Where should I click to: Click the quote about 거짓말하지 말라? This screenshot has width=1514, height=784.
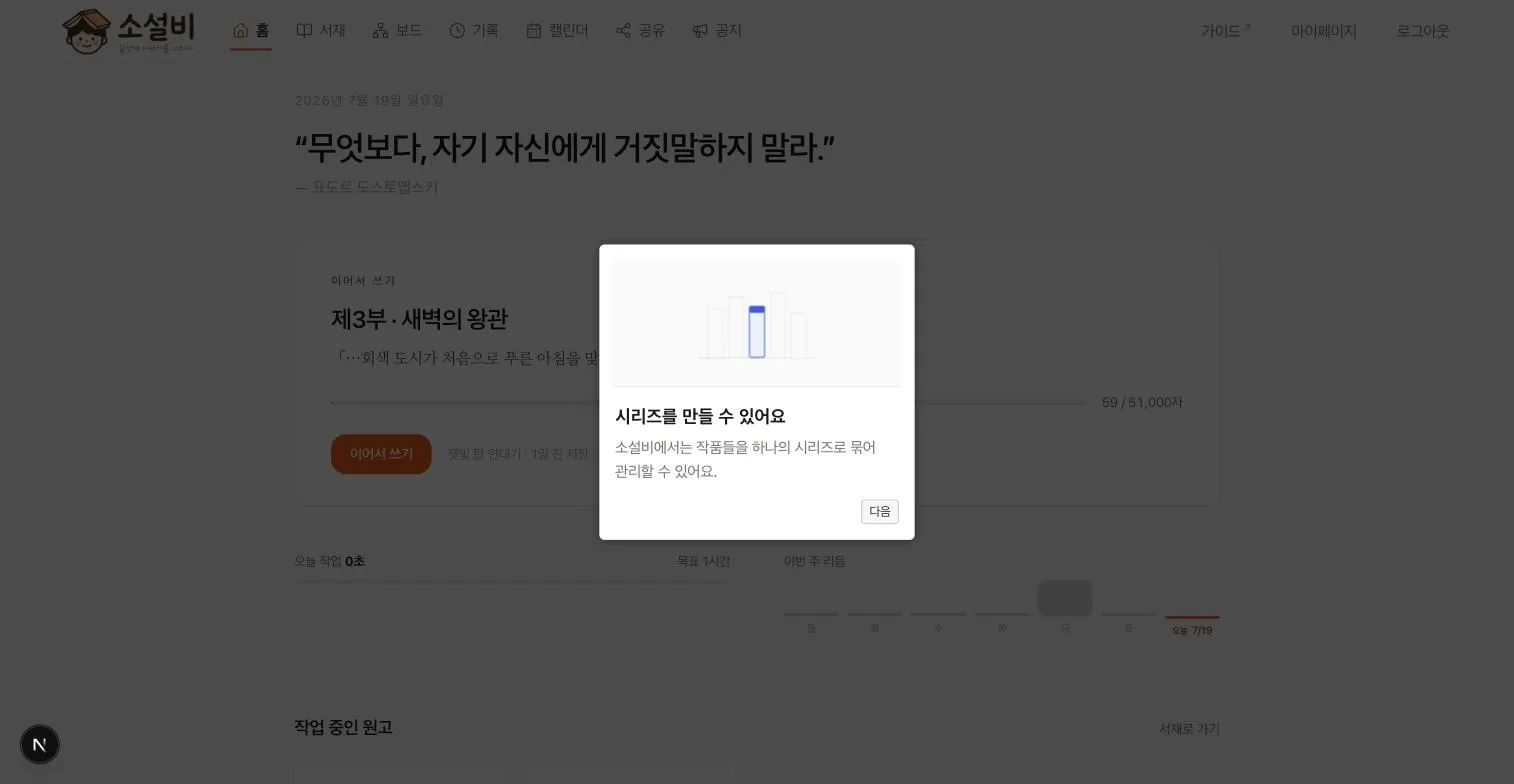coord(564,148)
